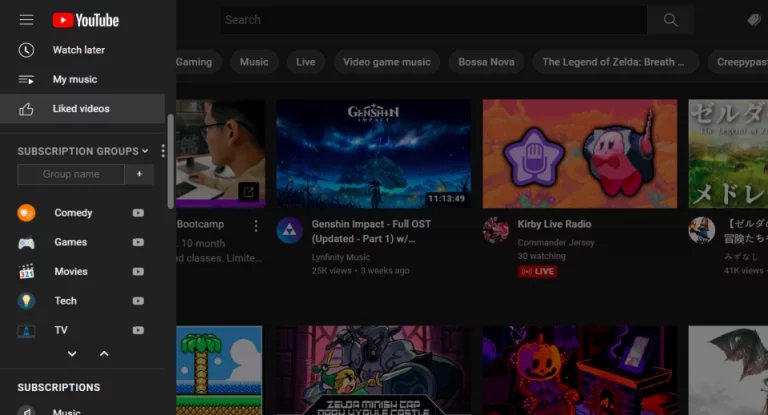Click the sidebar scrollbar
The height and width of the screenshot is (415, 768).
click(x=170, y=162)
